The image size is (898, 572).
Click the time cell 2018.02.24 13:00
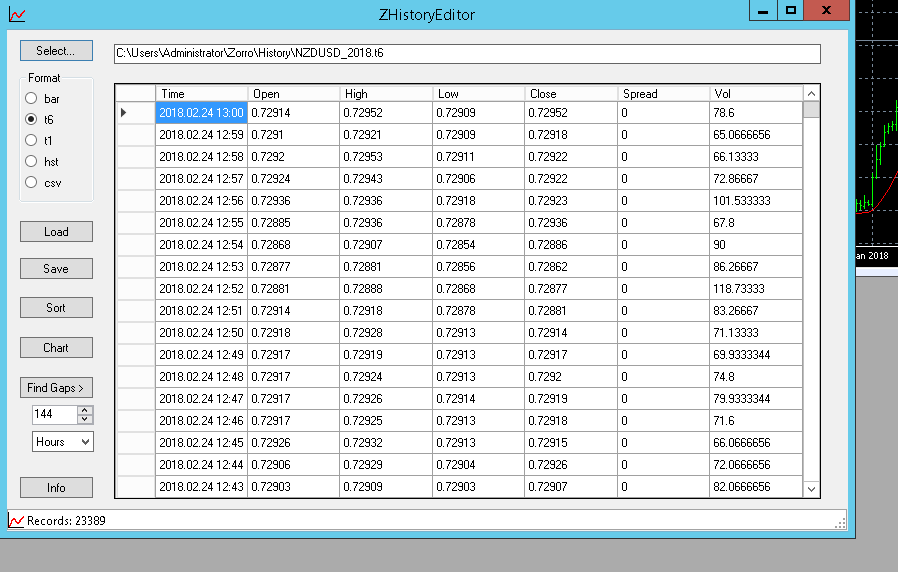(201, 113)
